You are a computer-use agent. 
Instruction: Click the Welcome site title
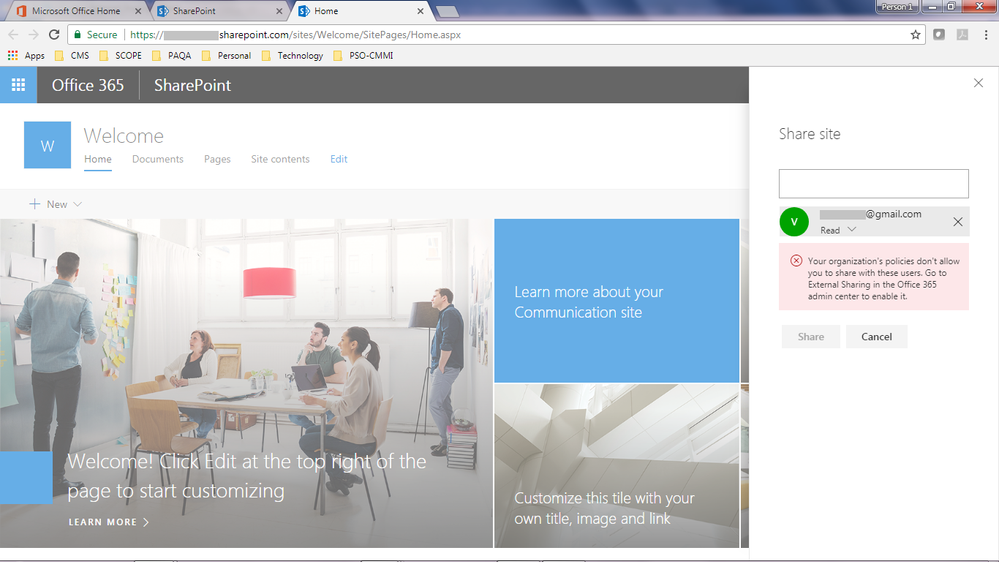pyautogui.click(x=124, y=136)
